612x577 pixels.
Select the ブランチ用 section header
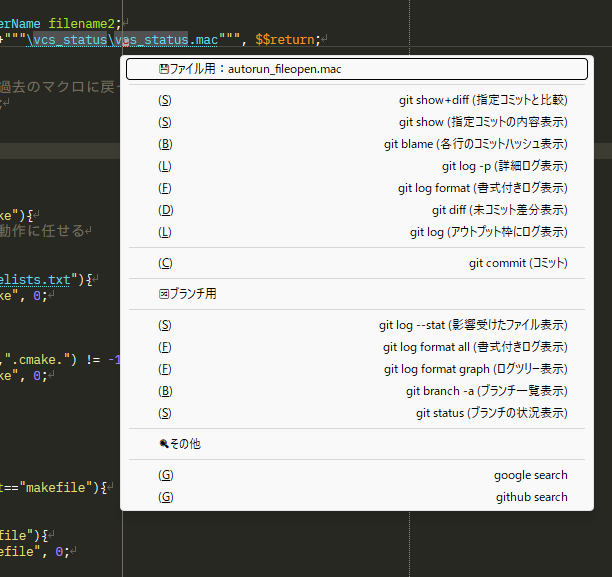[x=357, y=294]
